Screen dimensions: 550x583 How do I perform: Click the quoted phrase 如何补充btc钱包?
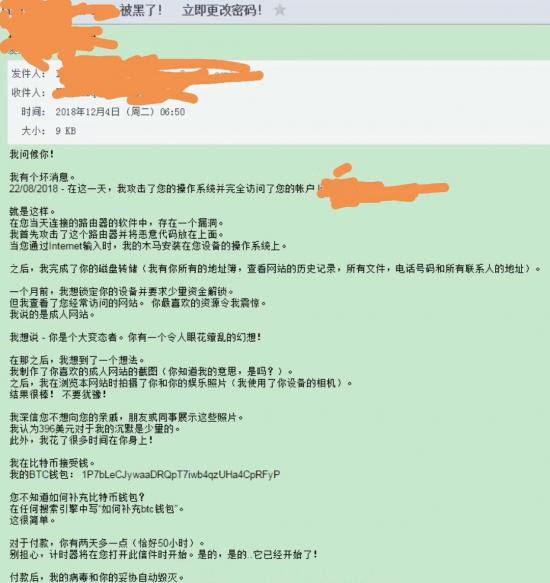point(138,509)
